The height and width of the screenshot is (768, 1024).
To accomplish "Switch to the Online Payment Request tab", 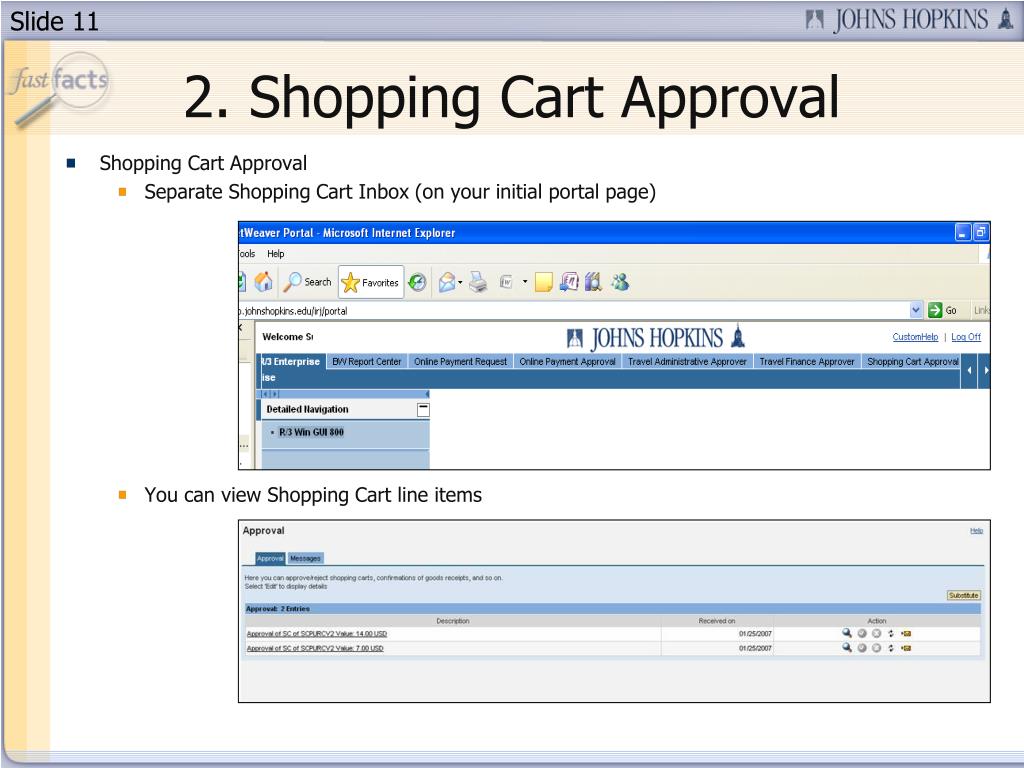I will tap(460, 361).
